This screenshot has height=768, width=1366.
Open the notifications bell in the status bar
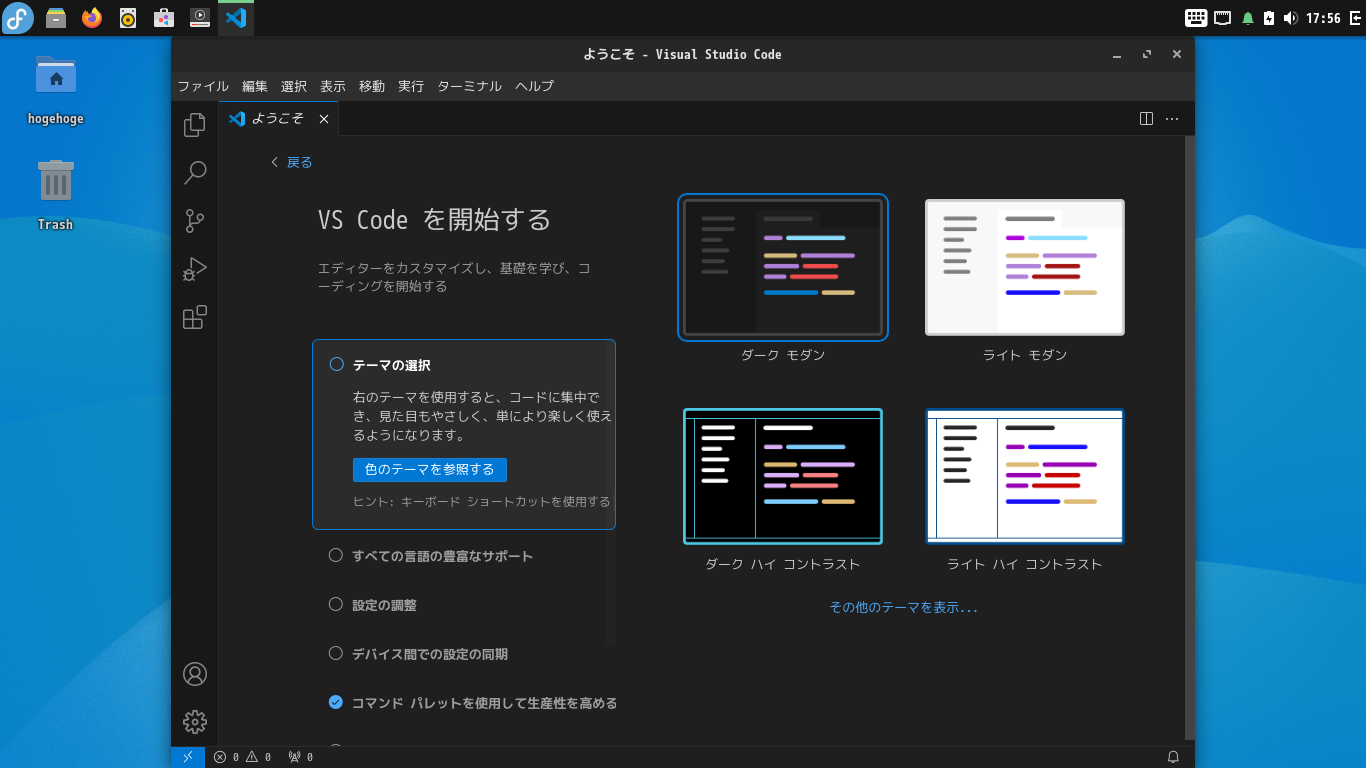(1173, 757)
